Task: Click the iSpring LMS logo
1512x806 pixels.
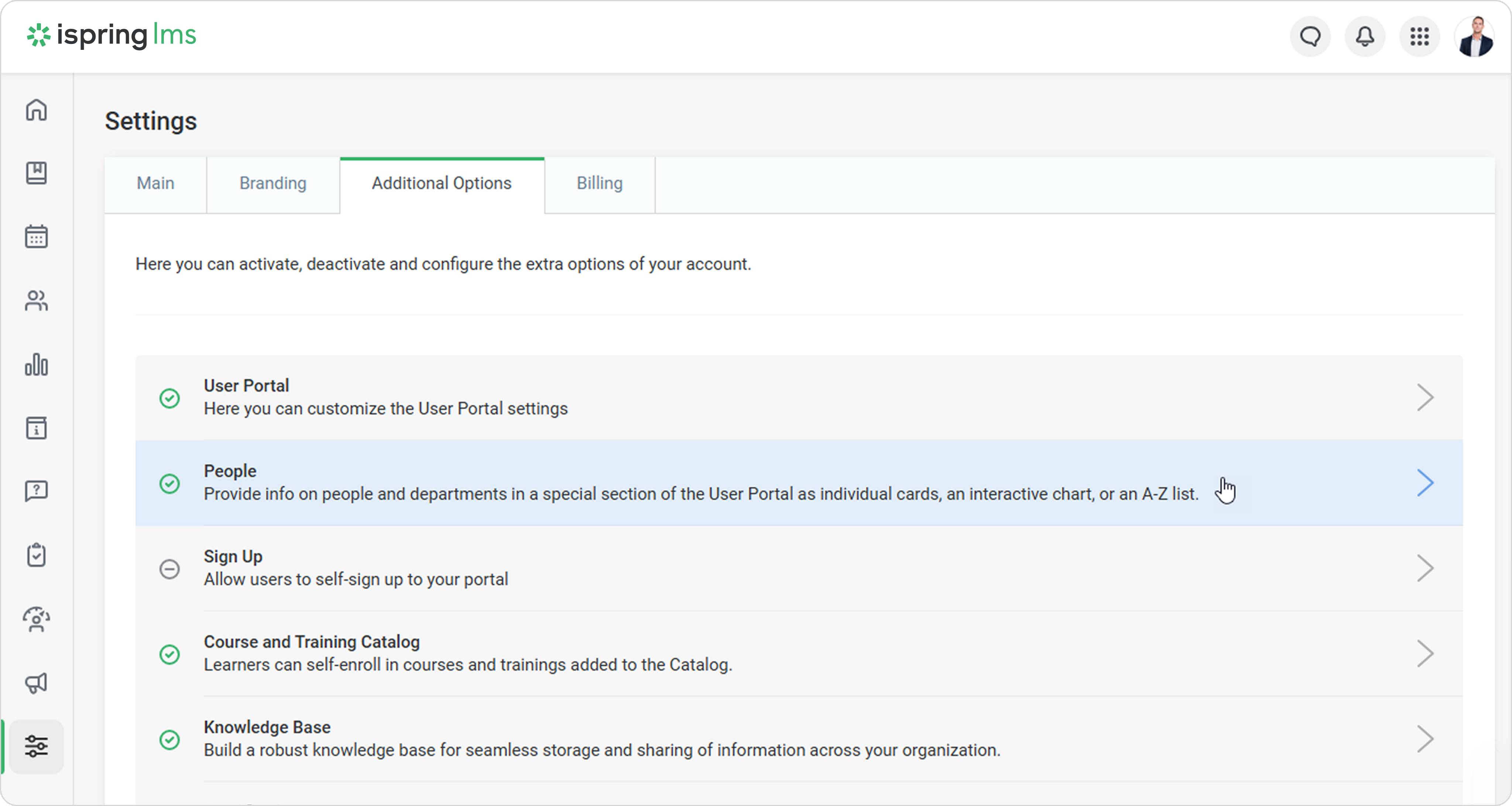Action: pyautogui.click(x=111, y=36)
